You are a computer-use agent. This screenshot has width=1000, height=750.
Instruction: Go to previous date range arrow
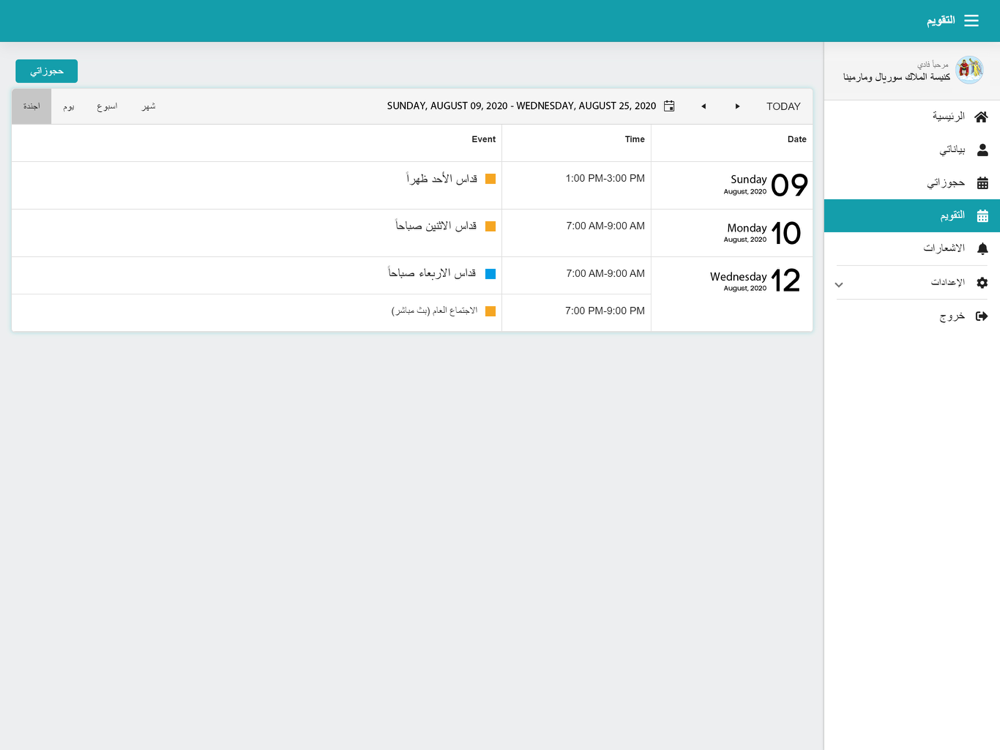tap(703, 107)
